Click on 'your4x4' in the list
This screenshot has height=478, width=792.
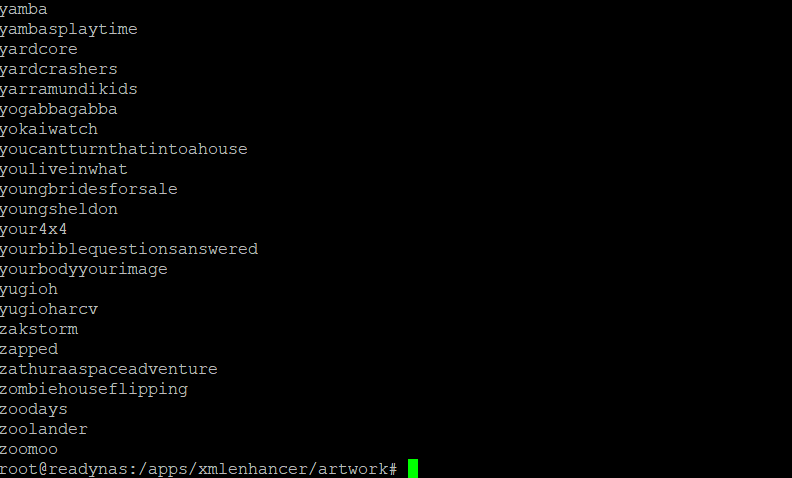[x=33, y=229]
